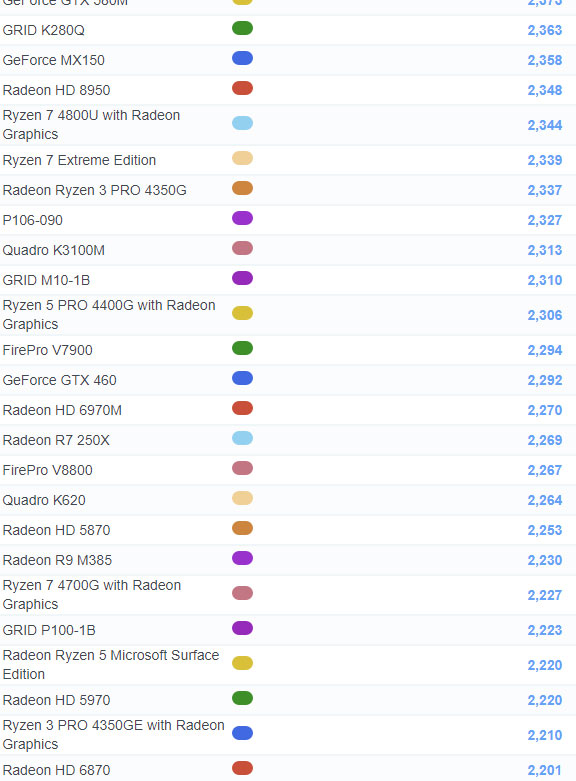The width and height of the screenshot is (576, 781).
Task: Click the red swatch beside Radeon HD 6970M
Action: pyautogui.click(x=242, y=408)
